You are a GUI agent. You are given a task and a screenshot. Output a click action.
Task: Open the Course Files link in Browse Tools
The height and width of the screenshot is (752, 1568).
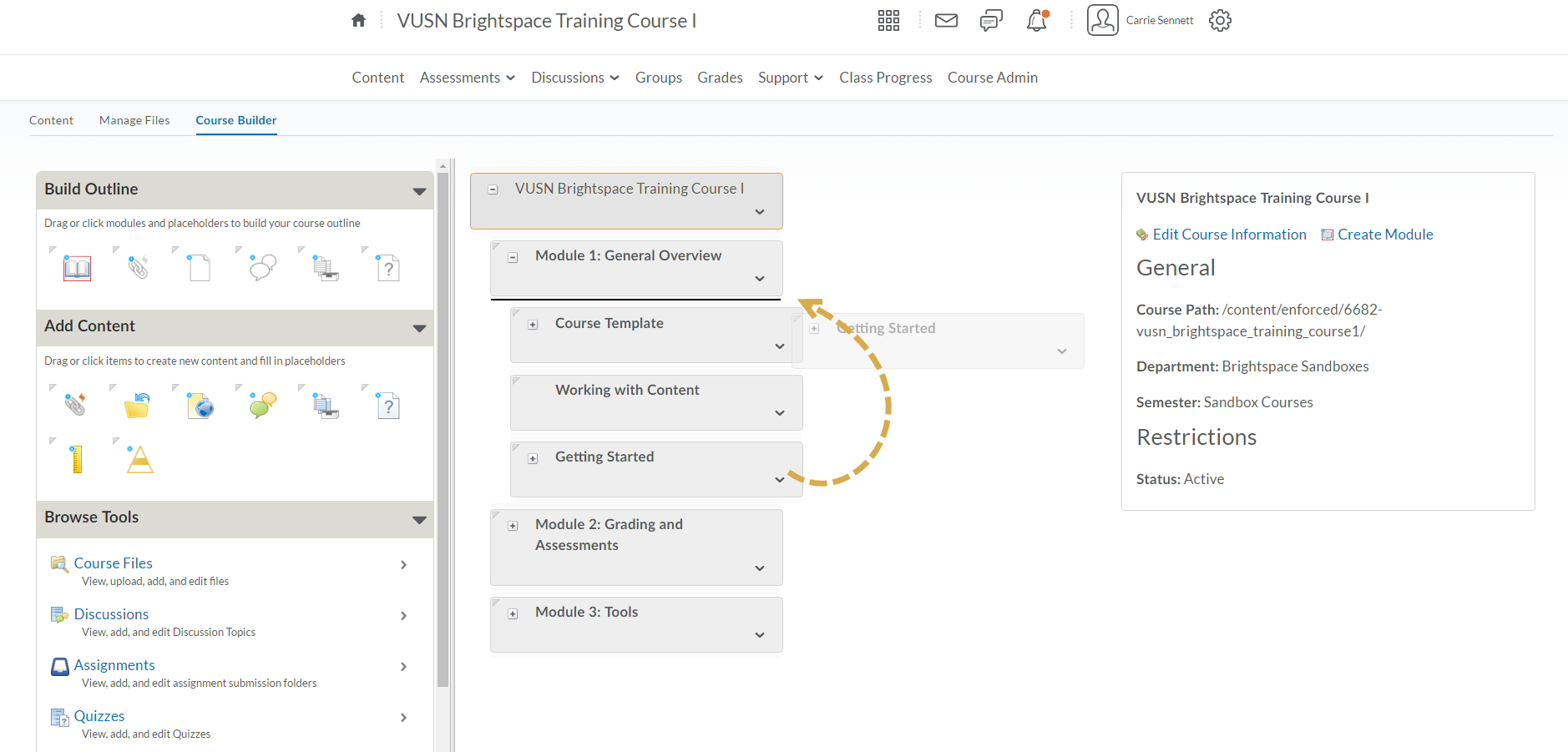coord(114,563)
